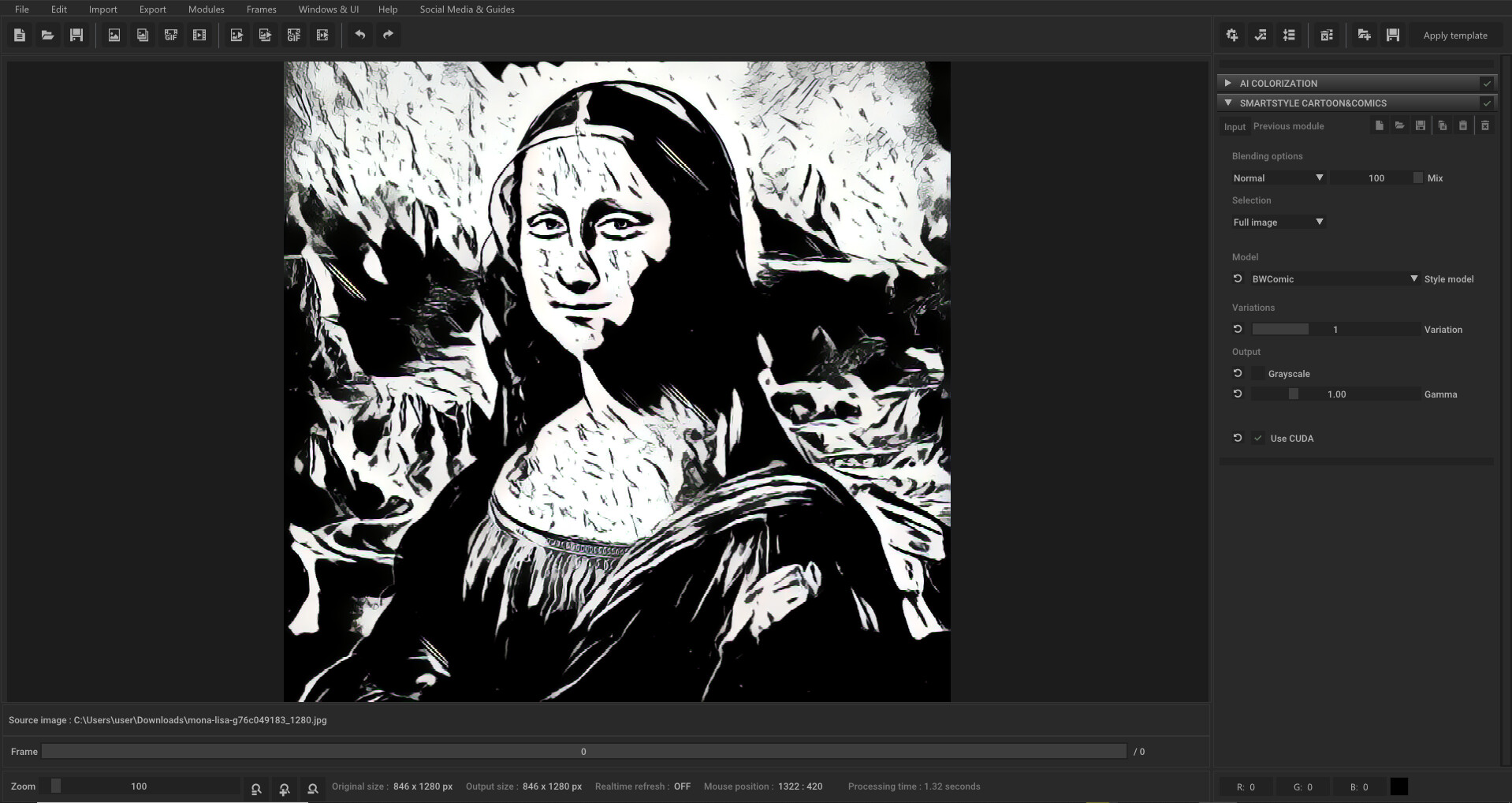This screenshot has width=1512, height=803.
Task: Open the Export video icon
Action: pyautogui.click(x=322, y=35)
